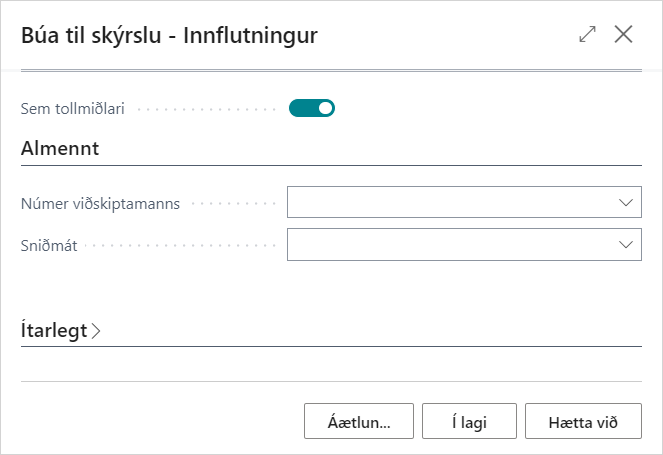Click the white knob of the toggle

click(324, 108)
